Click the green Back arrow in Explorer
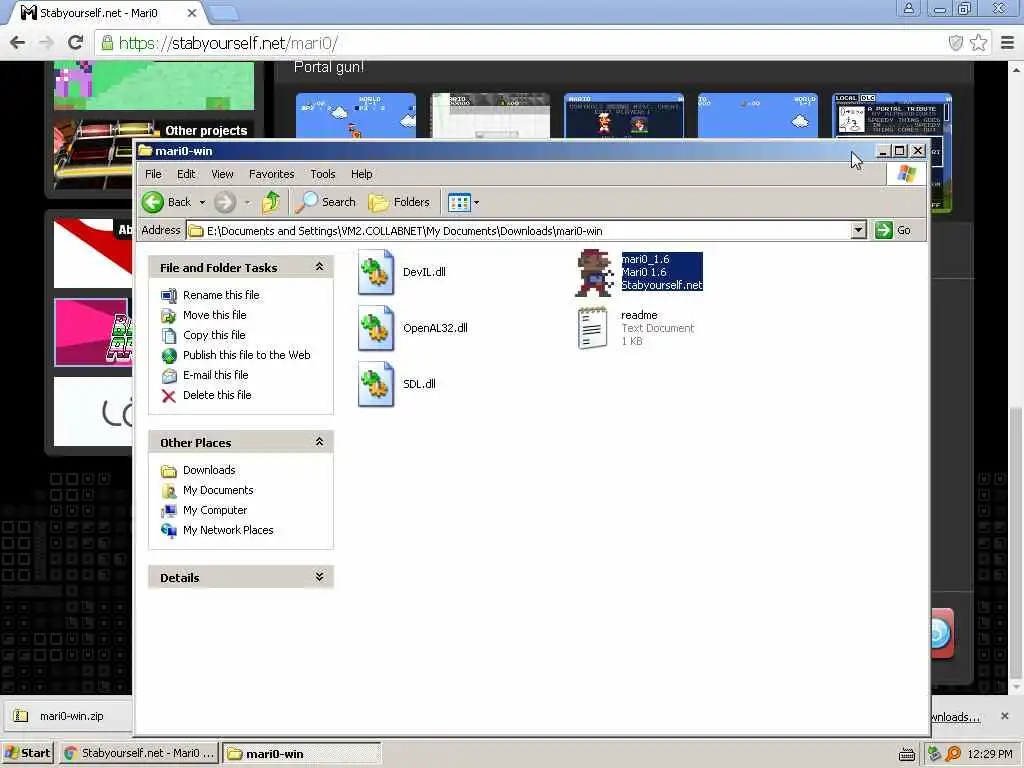This screenshot has height=768, width=1024. tap(153, 202)
